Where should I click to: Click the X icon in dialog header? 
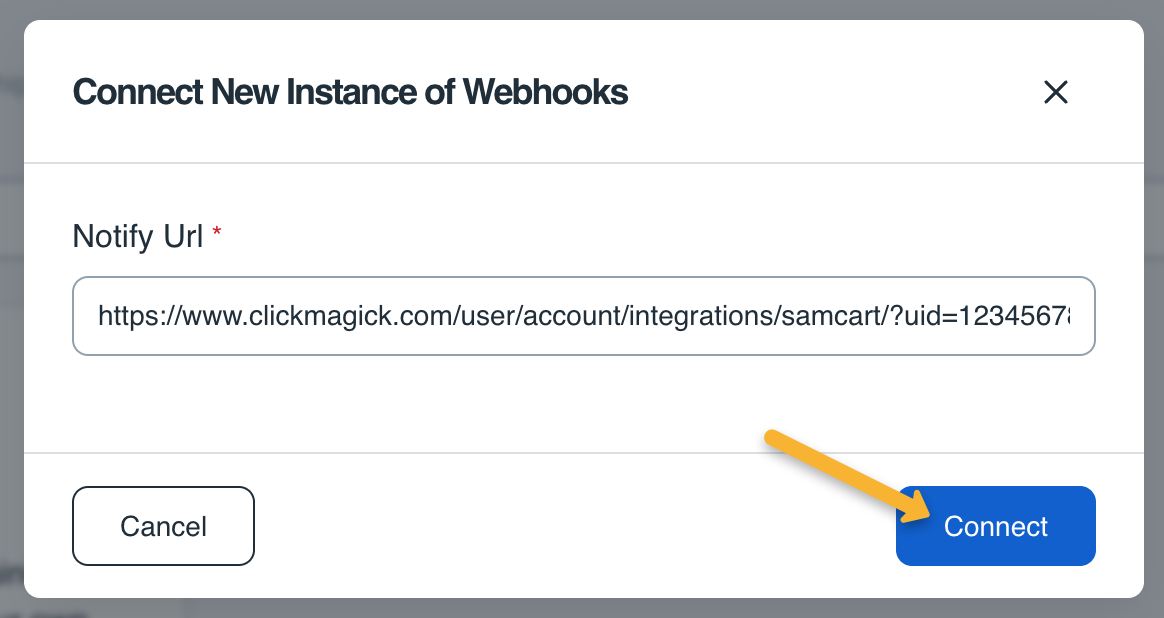(1056, 92)
